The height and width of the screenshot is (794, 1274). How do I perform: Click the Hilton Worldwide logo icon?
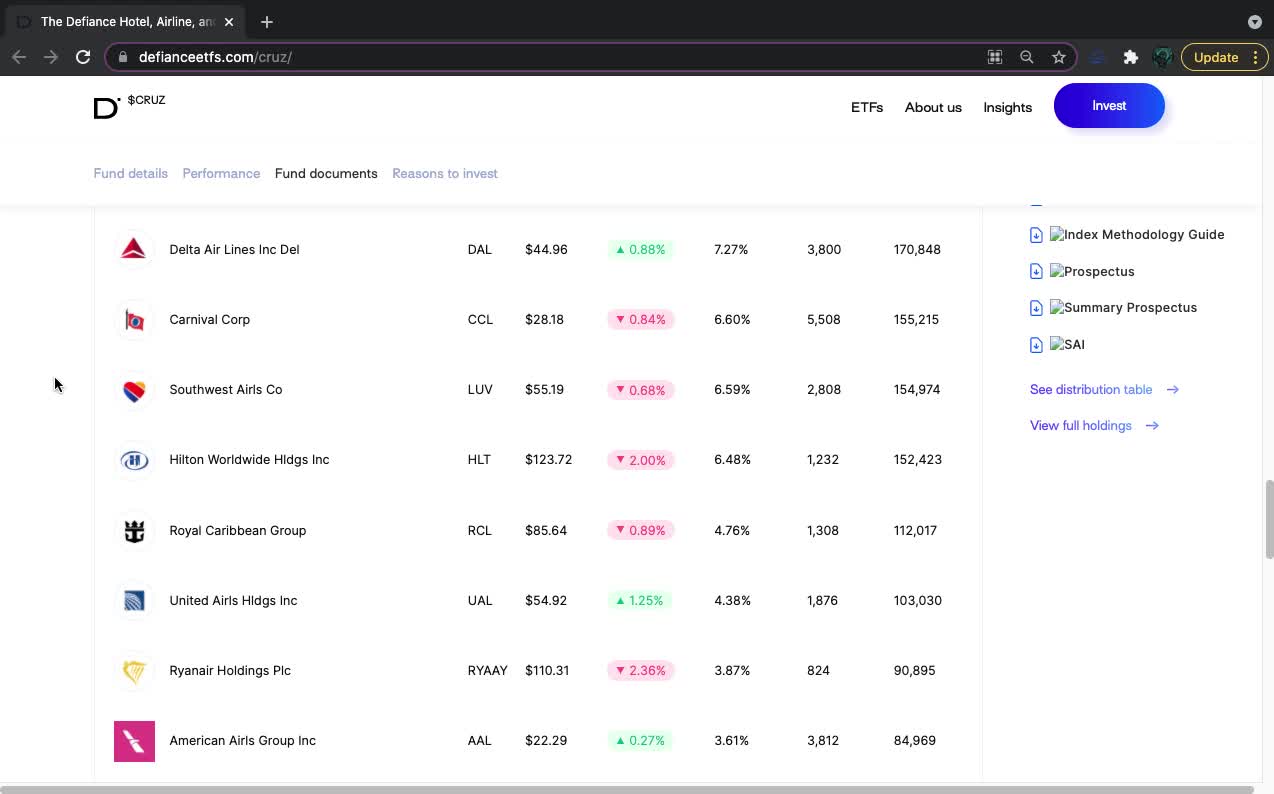(x=134, y=460)
